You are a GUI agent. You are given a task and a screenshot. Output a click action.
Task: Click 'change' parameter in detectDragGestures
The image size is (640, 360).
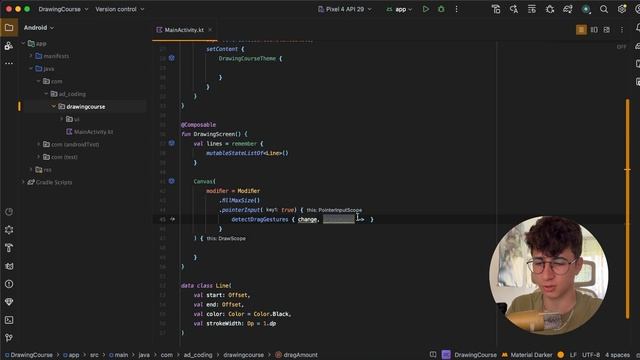[307, 219]
